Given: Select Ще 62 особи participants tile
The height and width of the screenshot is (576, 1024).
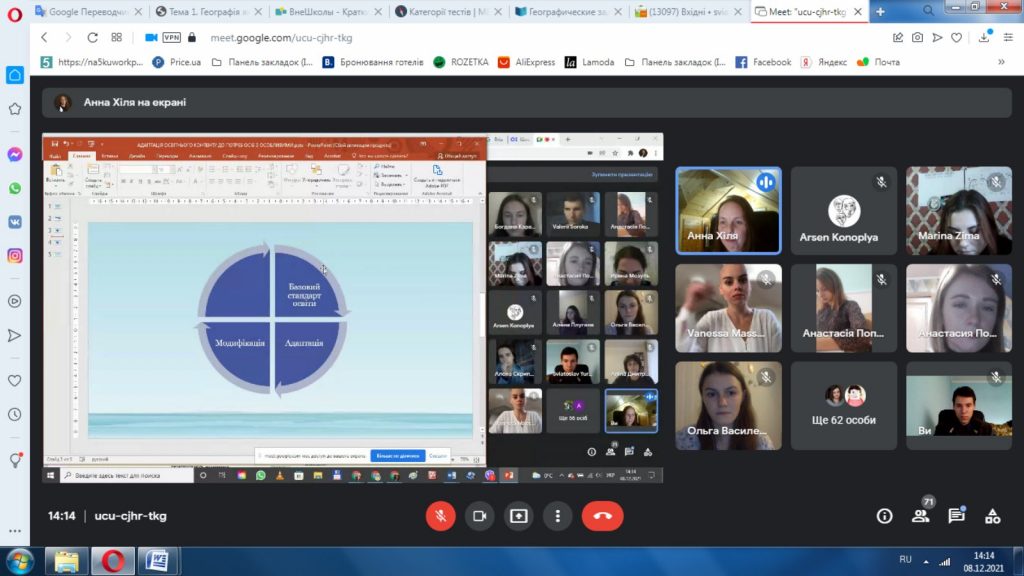Looking at the screenshot, I should pyautogui.click(x=843, y=406).
